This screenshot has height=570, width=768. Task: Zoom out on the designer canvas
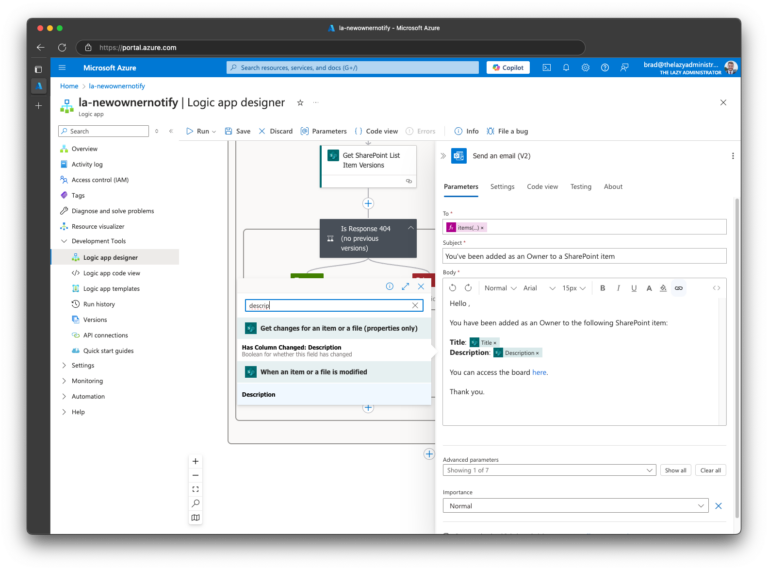click(x=195, y=475)
